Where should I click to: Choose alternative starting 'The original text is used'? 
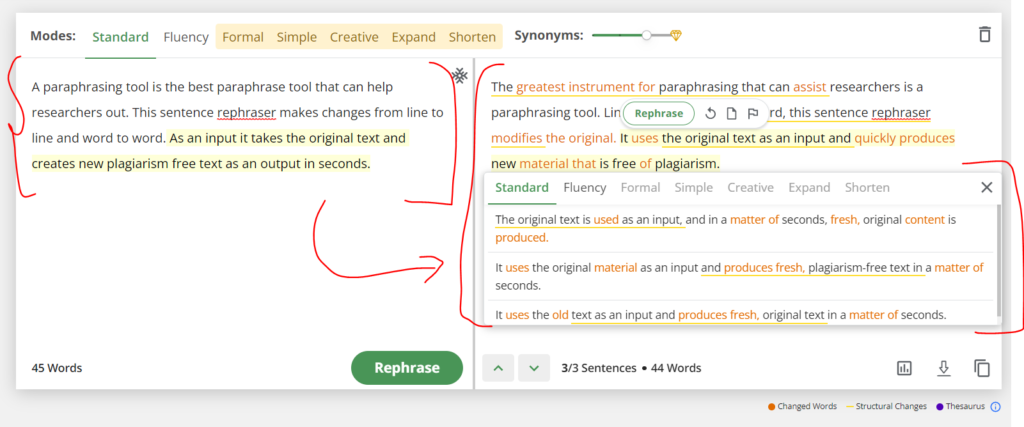point(740,229)
